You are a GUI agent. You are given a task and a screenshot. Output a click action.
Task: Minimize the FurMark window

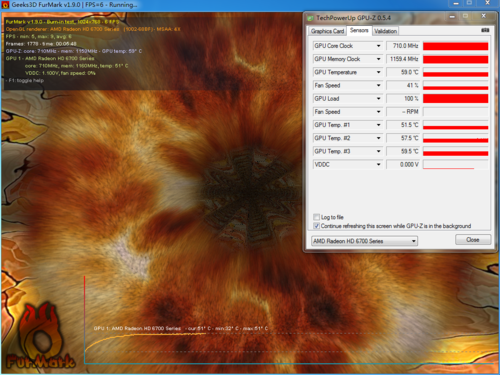456,3
